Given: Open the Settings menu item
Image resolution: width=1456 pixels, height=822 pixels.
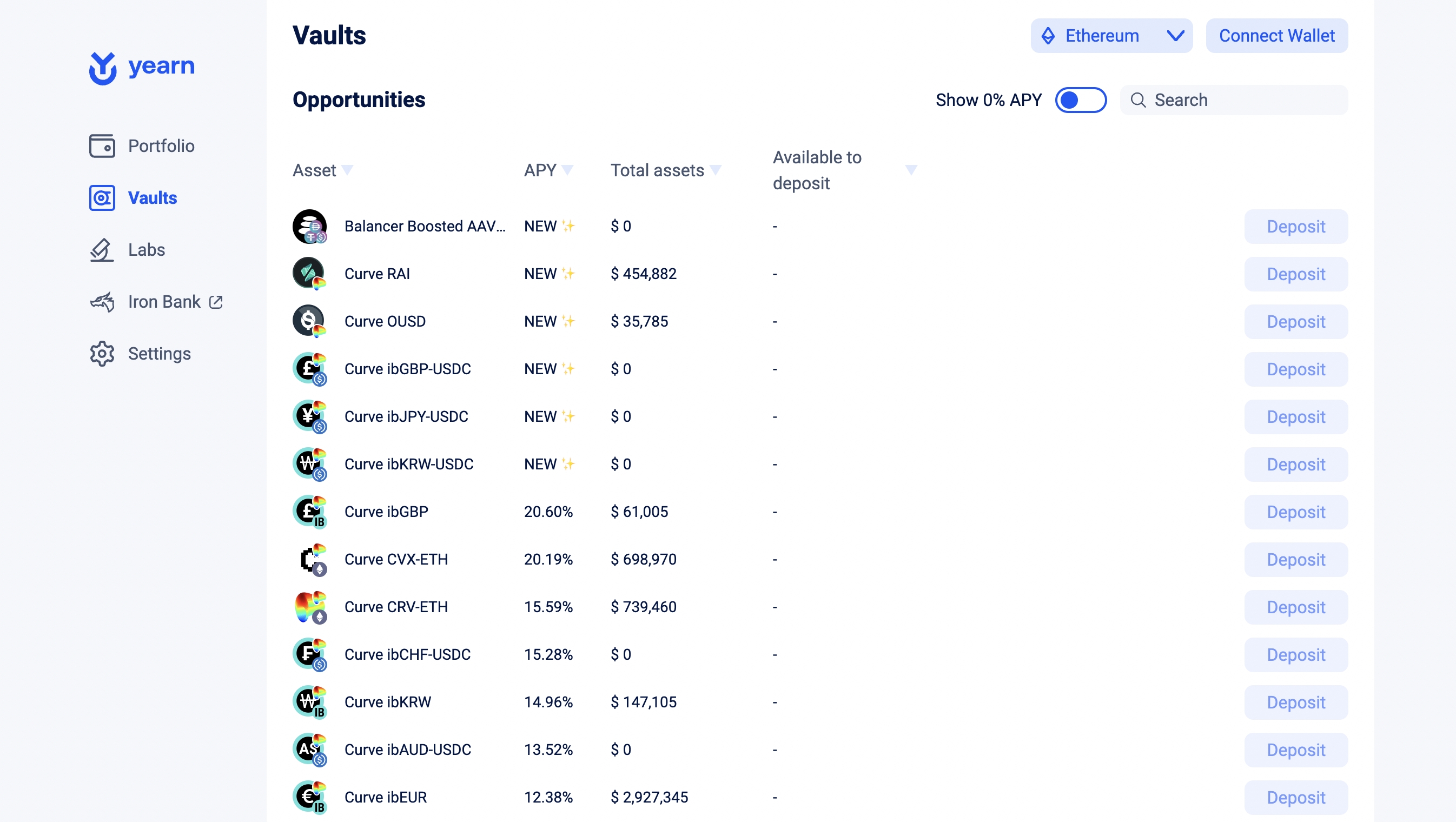Looking at the screenshot, I should [140, 354].
